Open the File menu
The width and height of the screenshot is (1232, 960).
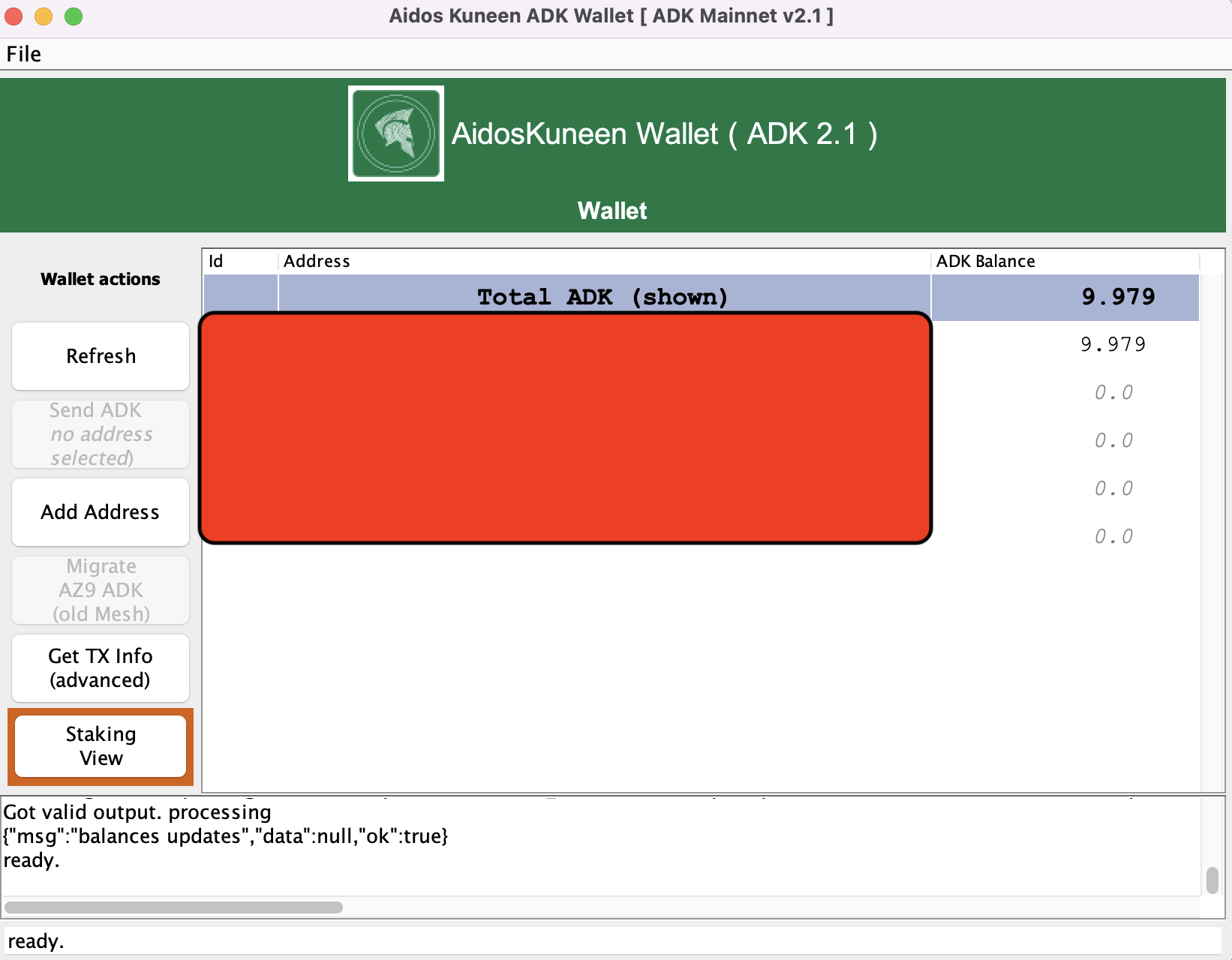24,54
